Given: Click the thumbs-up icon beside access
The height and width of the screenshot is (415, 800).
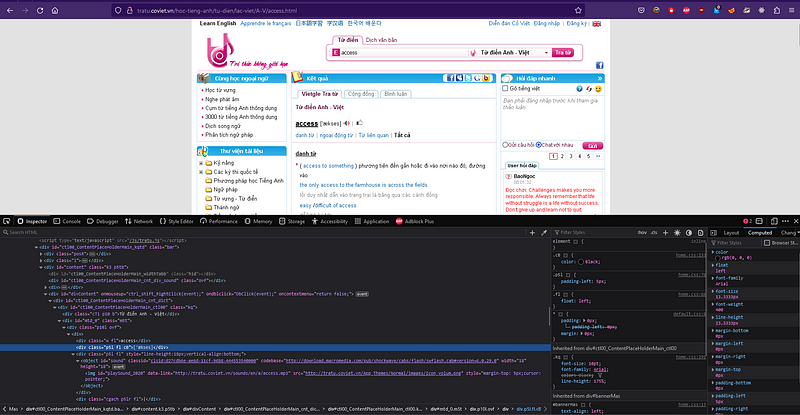Looking at the screenshot, I should pyautogui.click(x=359, y=123).
